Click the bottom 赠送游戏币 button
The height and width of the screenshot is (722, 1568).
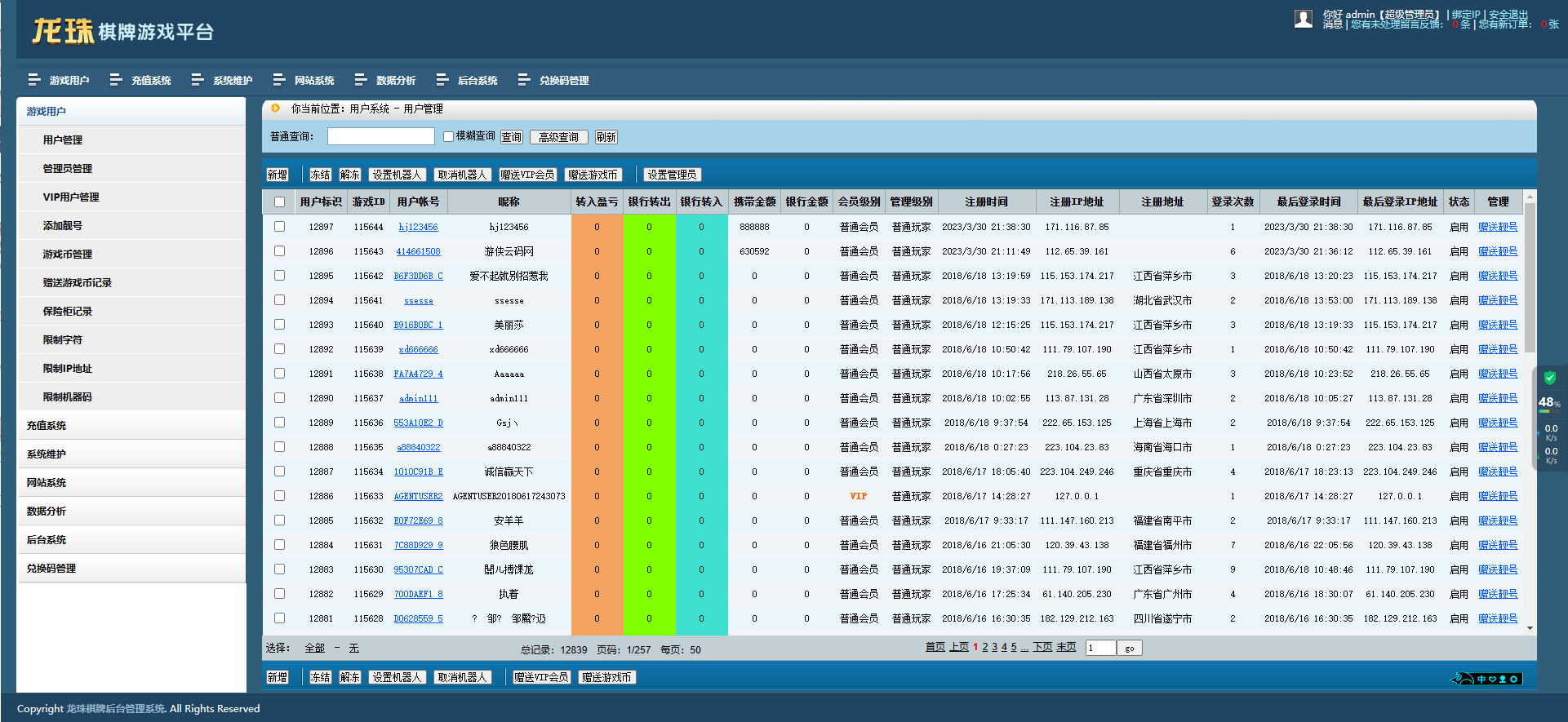pos(607,677)
